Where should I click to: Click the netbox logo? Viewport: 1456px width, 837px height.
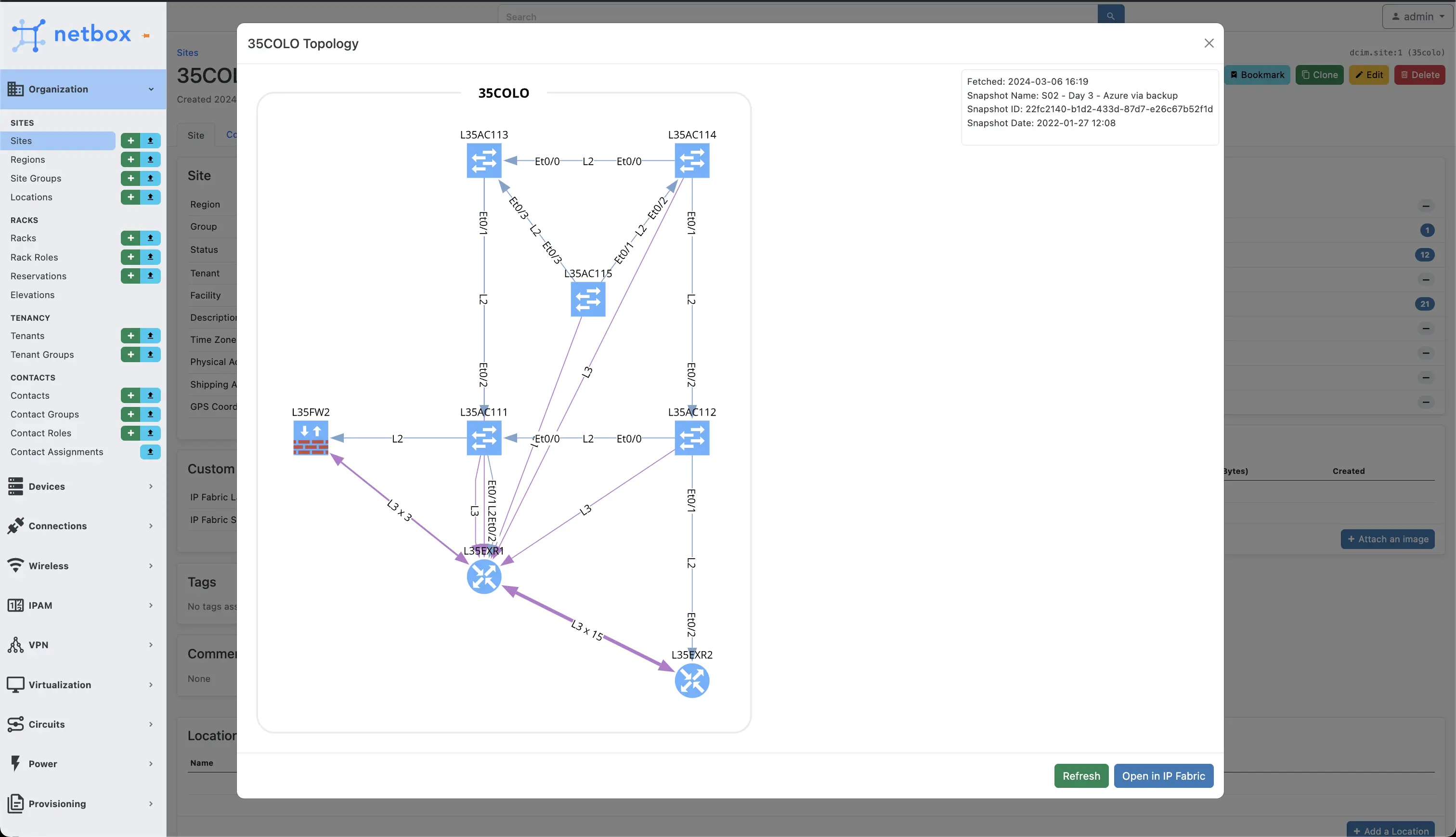[72, 35]
